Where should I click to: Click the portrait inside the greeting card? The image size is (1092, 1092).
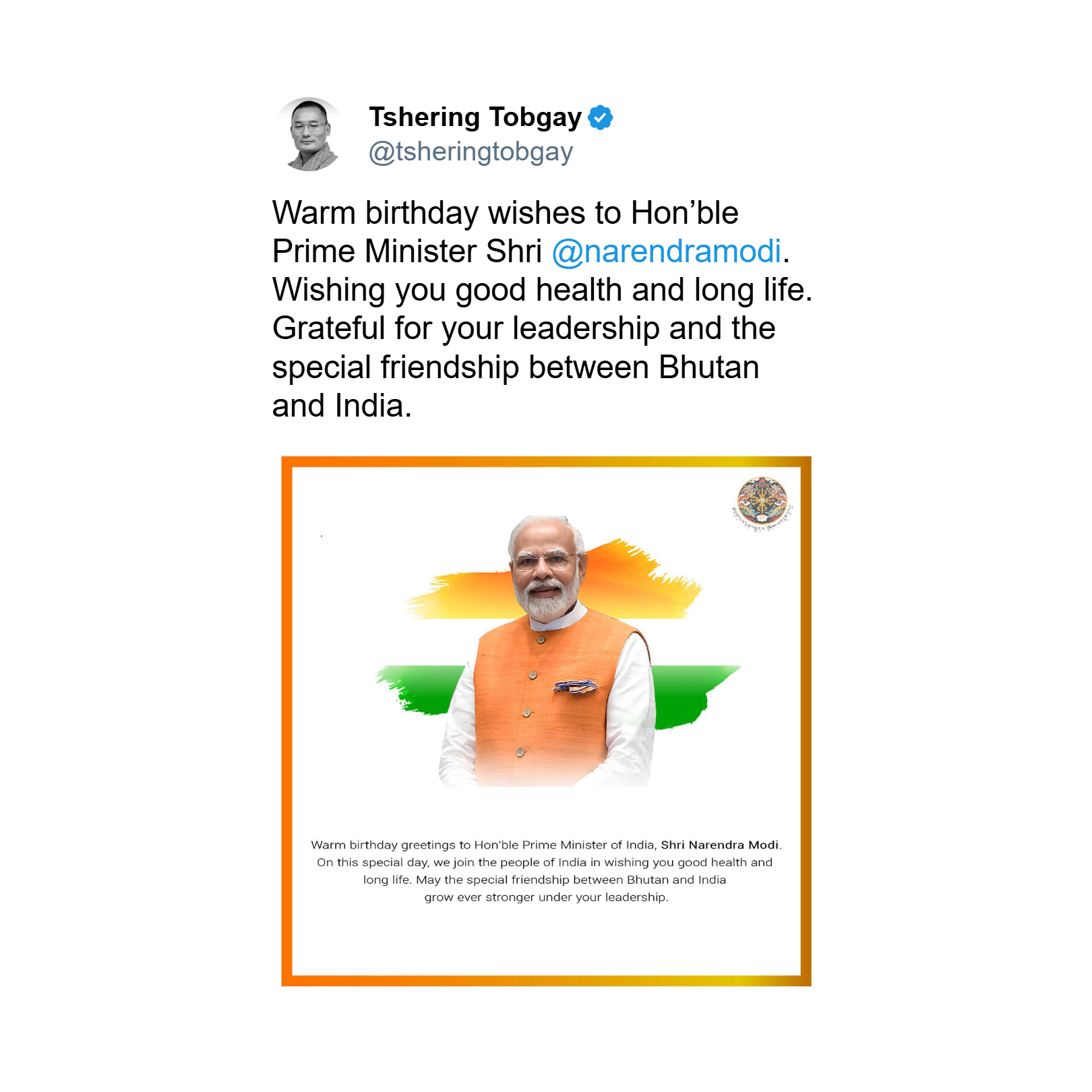click(x=546, y=651)
